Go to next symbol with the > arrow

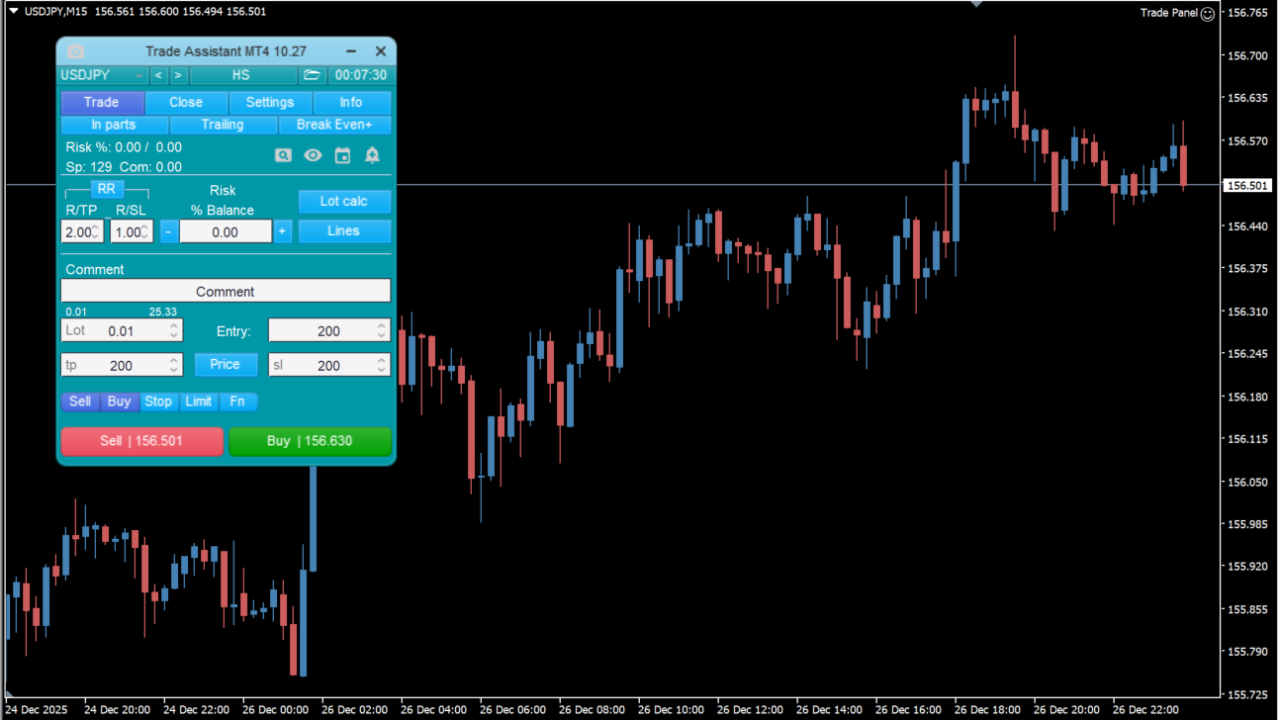click(x=178, y=75)
